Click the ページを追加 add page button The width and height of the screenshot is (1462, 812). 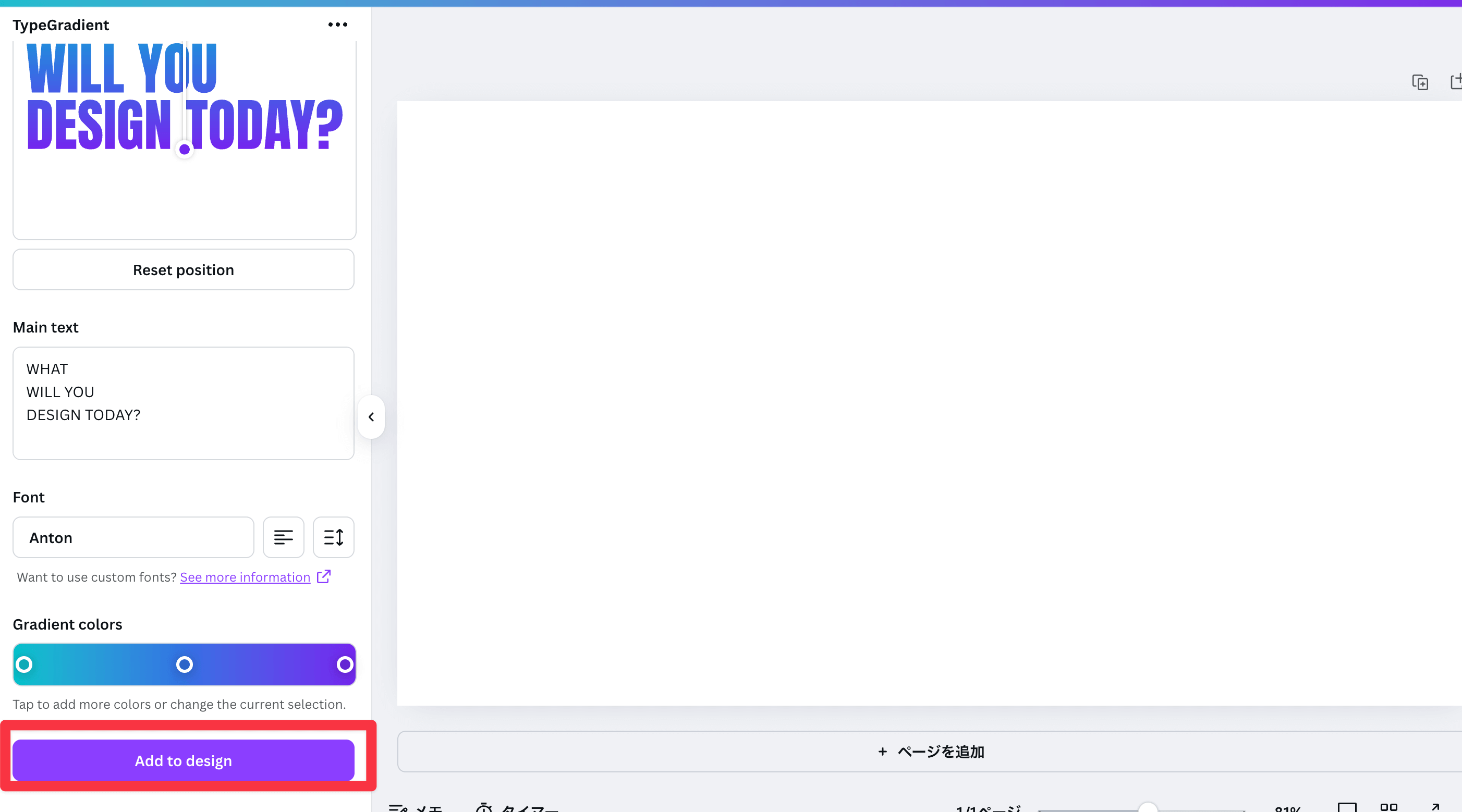pyautogui.click(x=930, y=752)
